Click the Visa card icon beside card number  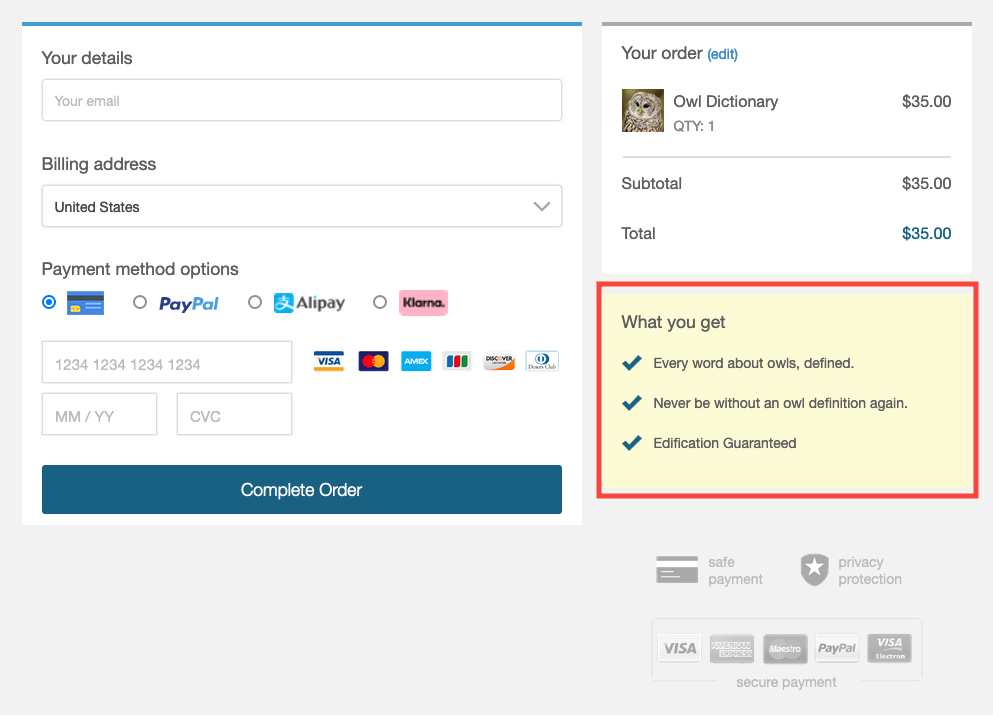[329, 361]
